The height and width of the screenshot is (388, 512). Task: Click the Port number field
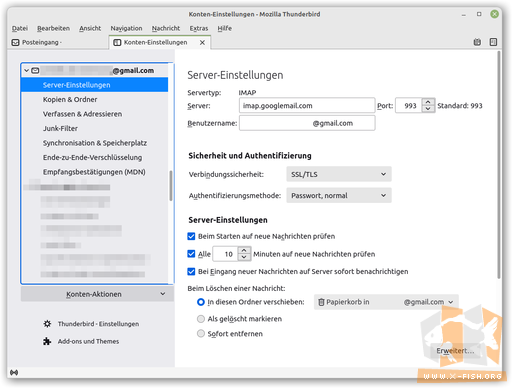(409, 106)
